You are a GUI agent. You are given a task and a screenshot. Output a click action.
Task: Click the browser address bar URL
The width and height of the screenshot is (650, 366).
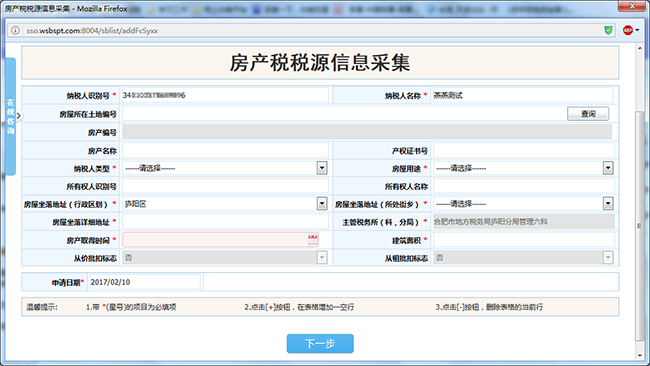pyautogui.click(x=92, y=30)
